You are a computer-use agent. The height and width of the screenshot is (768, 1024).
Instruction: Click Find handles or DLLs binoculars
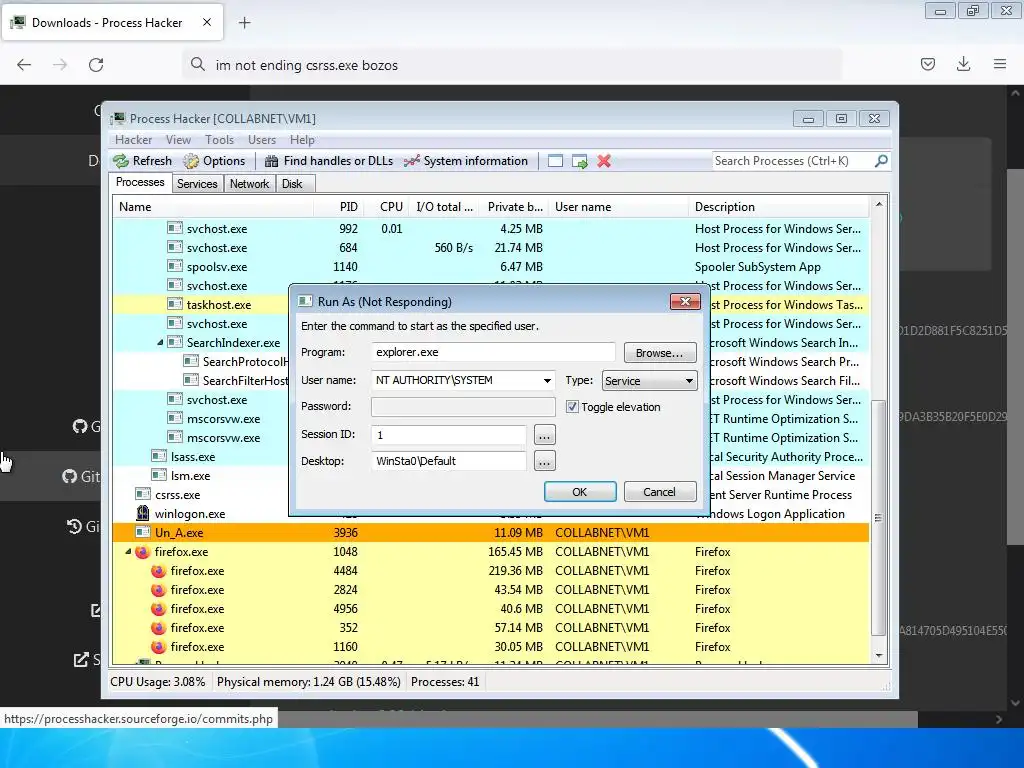pos(271,161)
